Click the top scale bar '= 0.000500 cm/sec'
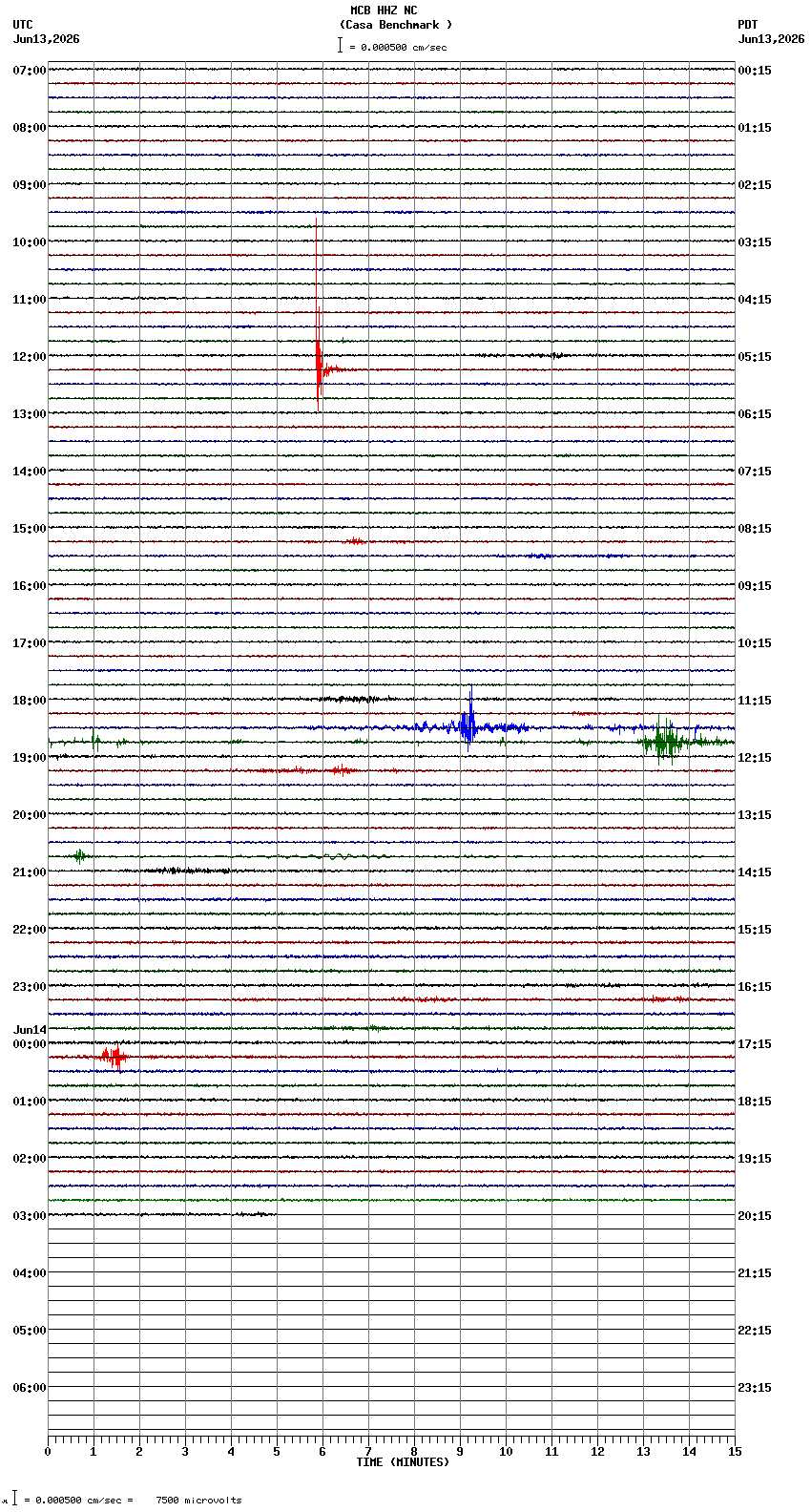The width and height of the screenshot is (811, 1512). point(392,46)
